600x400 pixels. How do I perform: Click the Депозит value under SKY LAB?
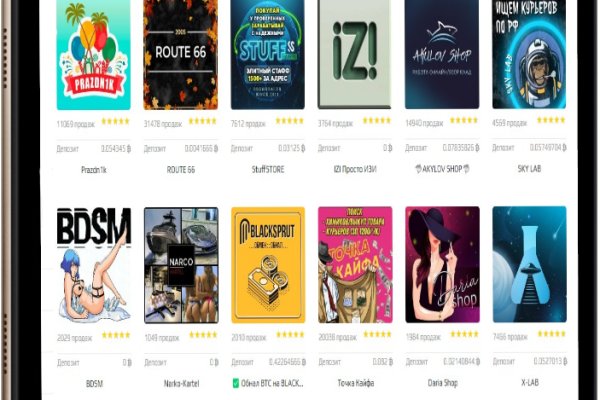click(548, 147)
